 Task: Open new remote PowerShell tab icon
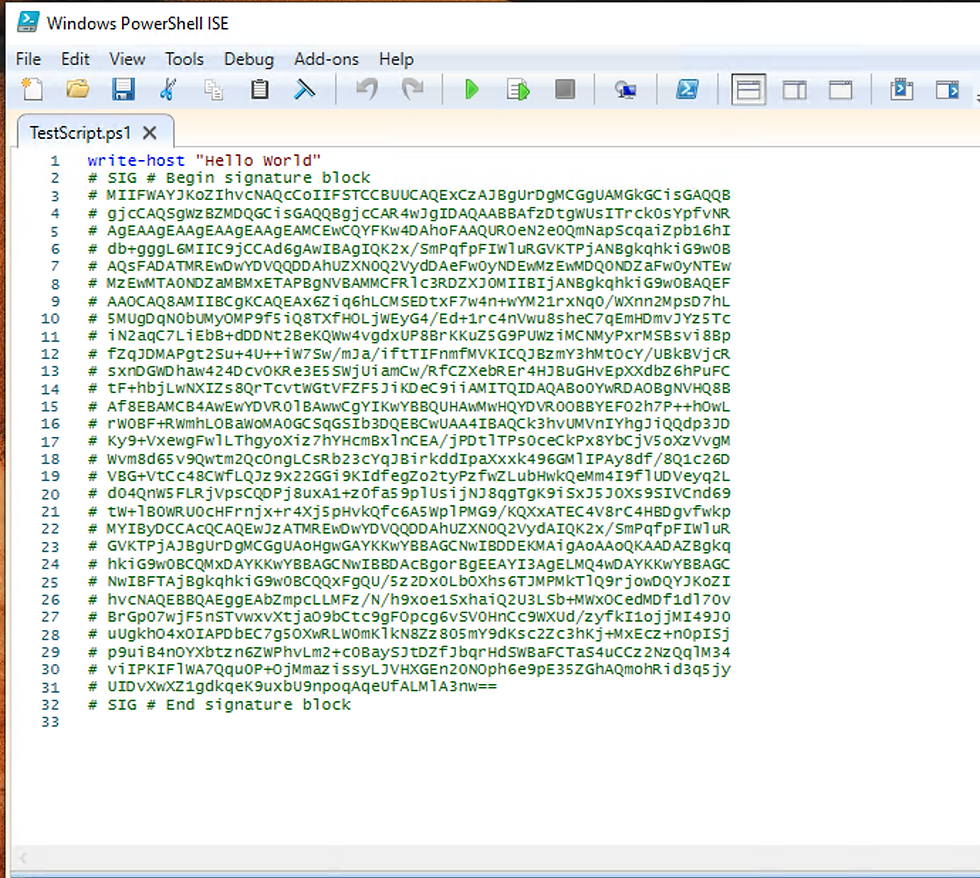pyautogui.click(x=625, y=90)
